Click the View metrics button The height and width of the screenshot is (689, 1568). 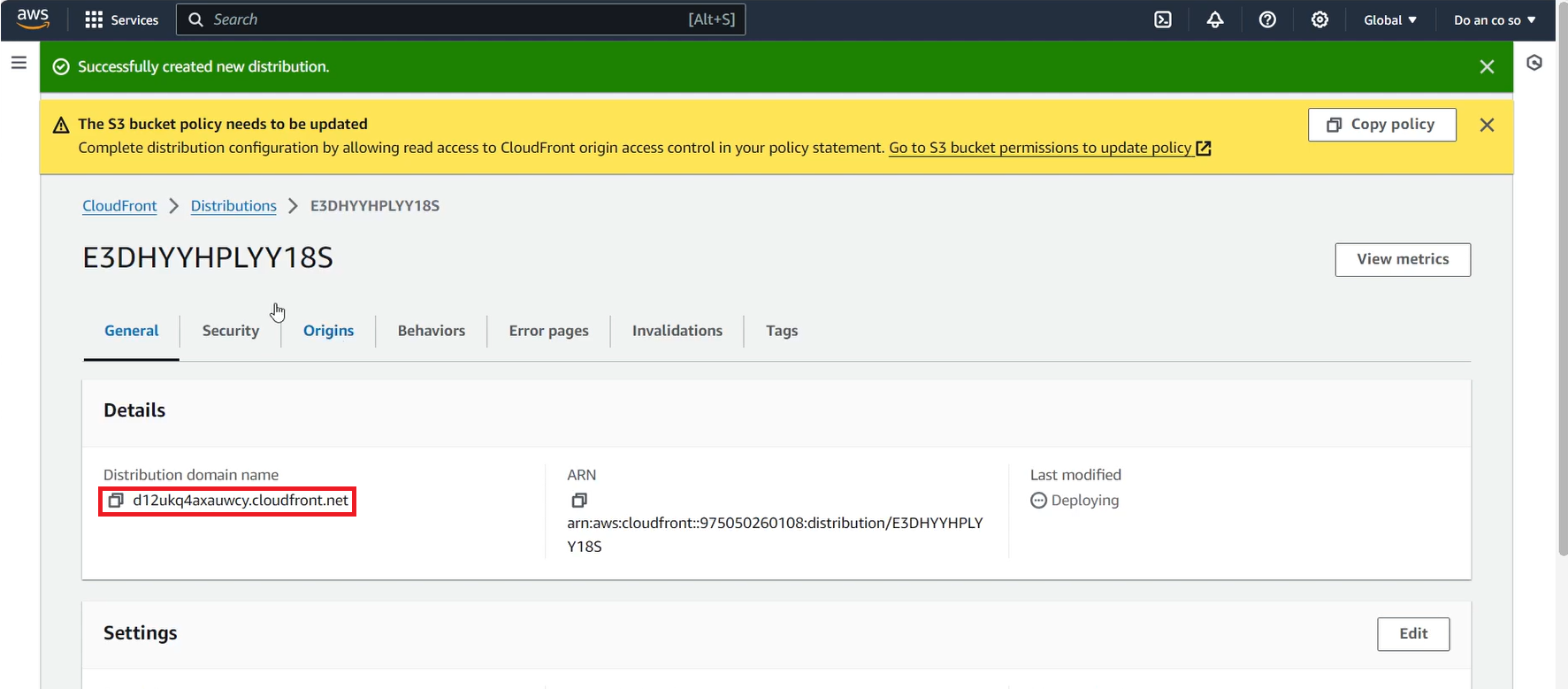tap(1403, 259)
